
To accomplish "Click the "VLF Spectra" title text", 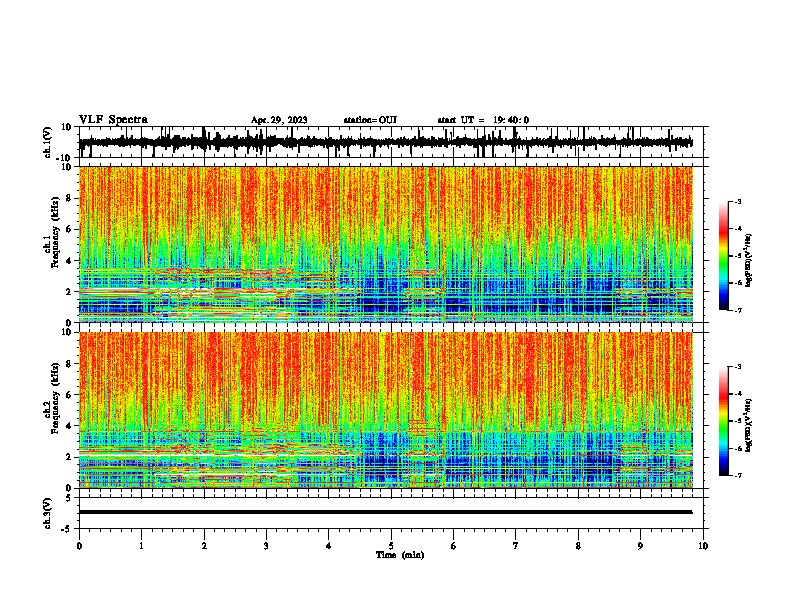I will coord(113,120).
